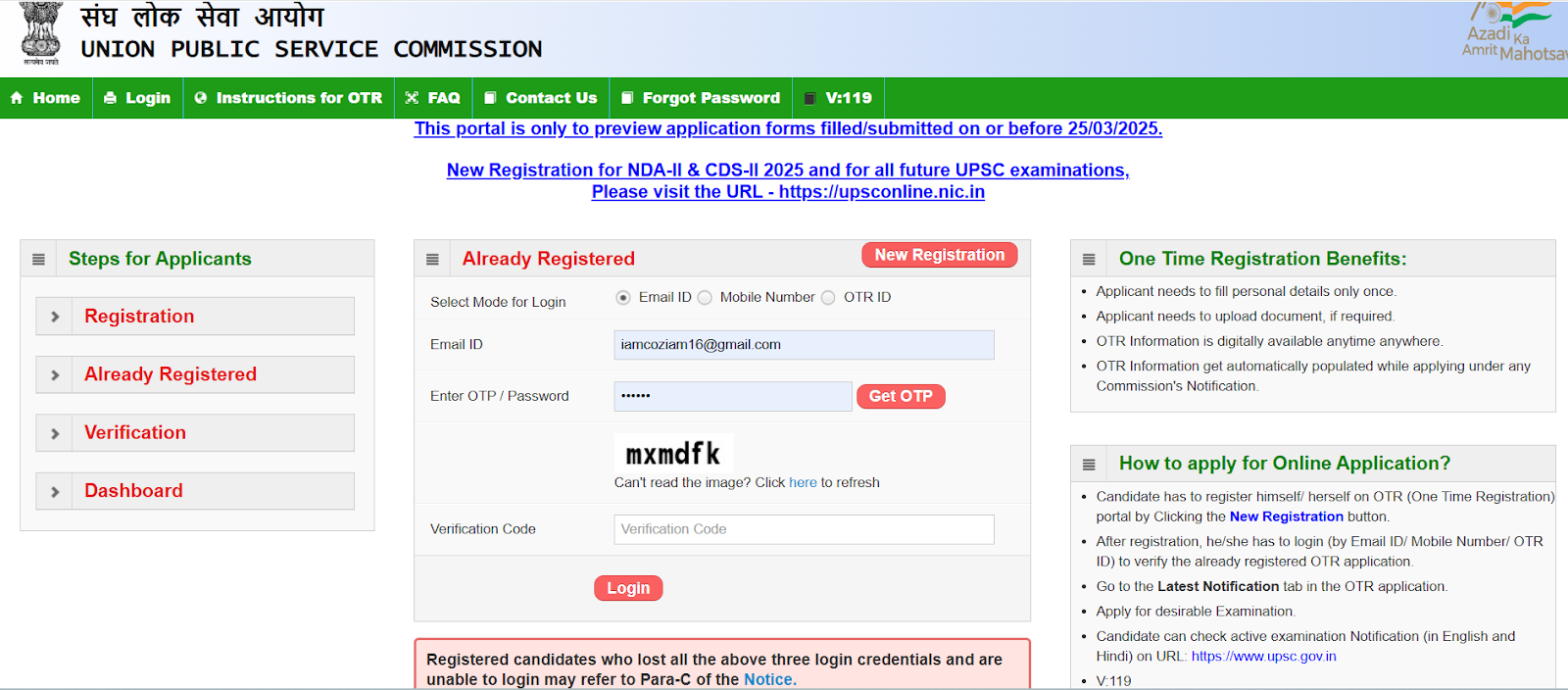Click the 'Select Mode for Login' label
The width and height of the screenshot is (1568, 690).
pos(498,302)
